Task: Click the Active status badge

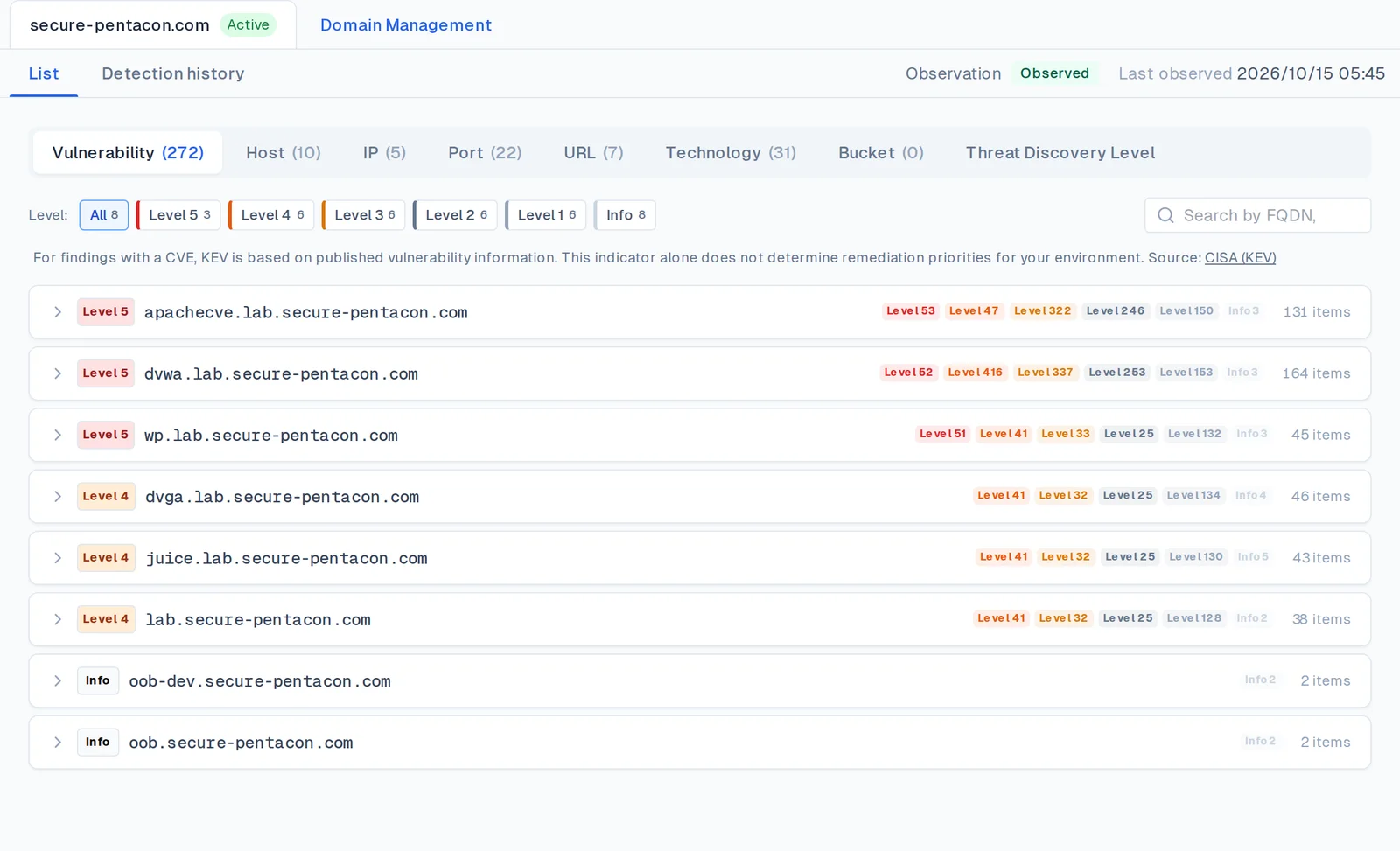Action: 248,24
